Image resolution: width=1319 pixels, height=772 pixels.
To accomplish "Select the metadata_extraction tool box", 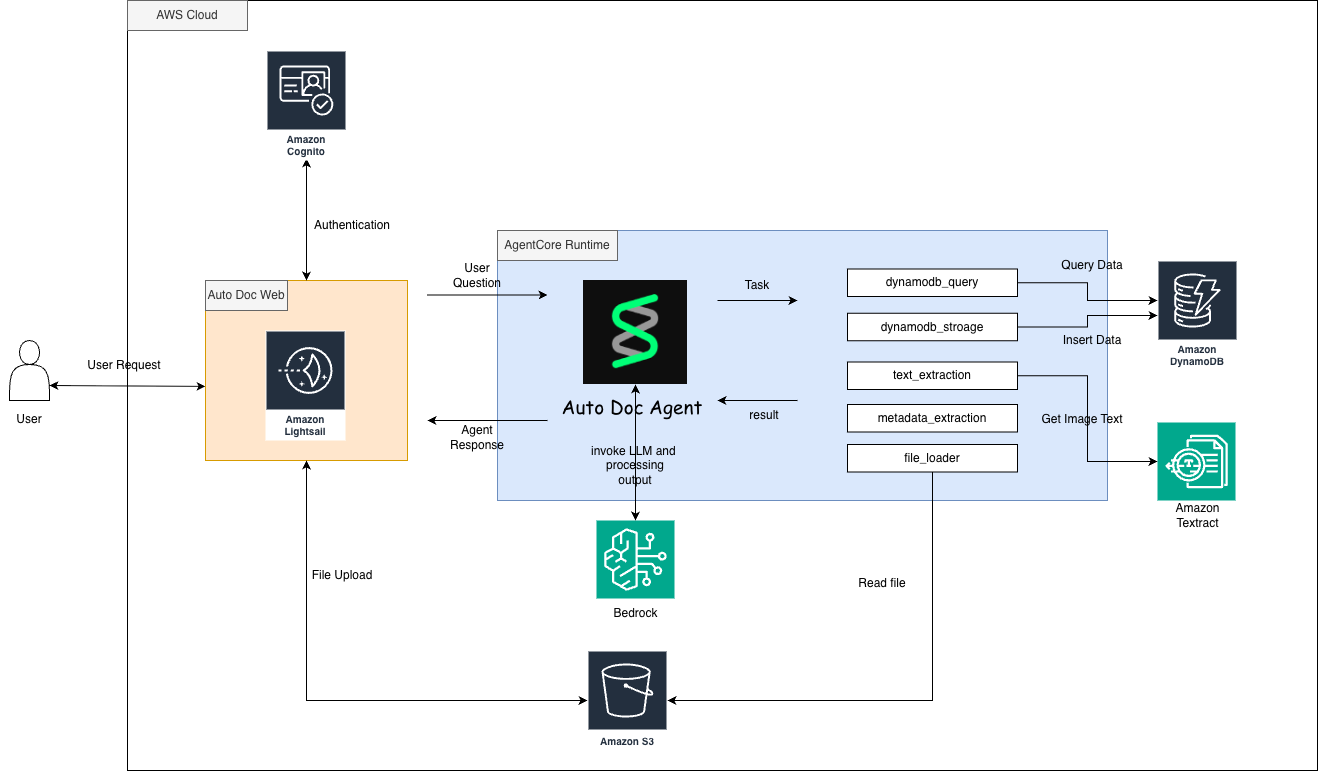I will pos(932,418).
